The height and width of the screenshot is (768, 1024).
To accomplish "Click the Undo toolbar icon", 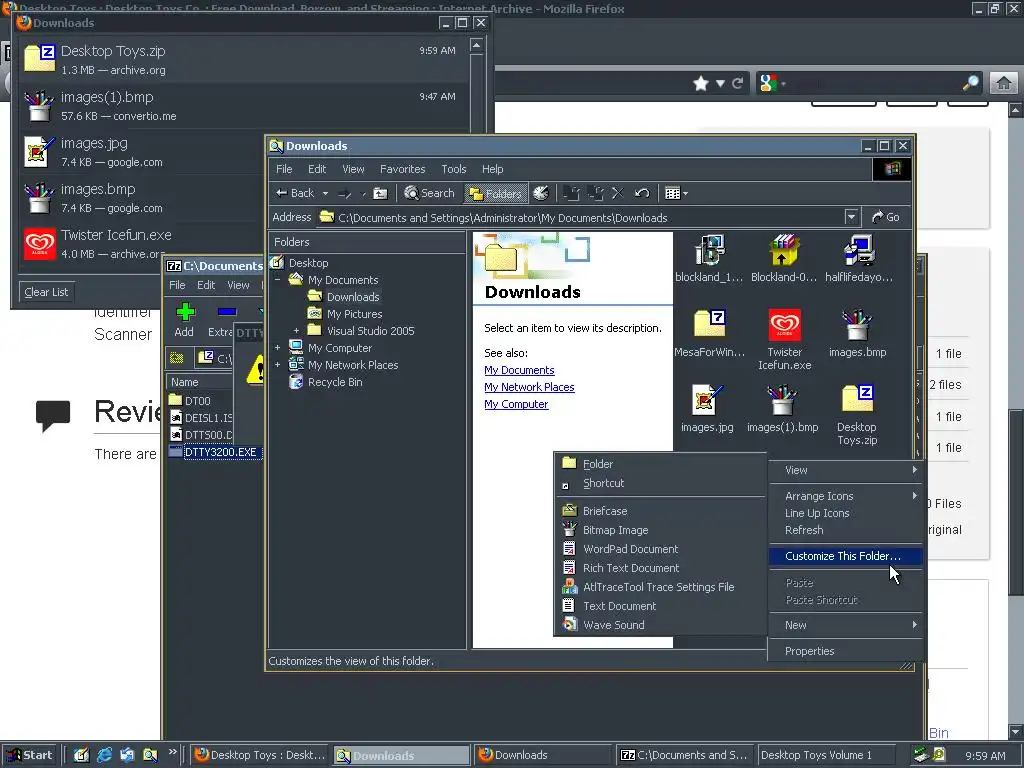I will 642,193.
